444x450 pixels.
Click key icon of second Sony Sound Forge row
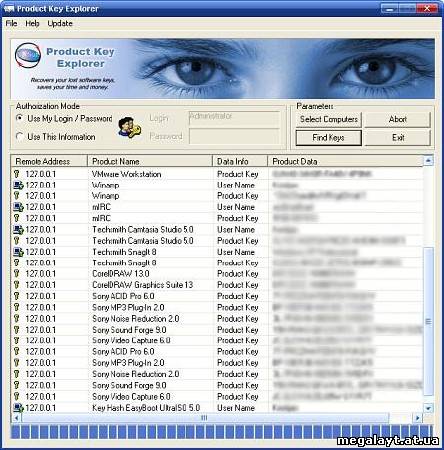coord(17,385)
